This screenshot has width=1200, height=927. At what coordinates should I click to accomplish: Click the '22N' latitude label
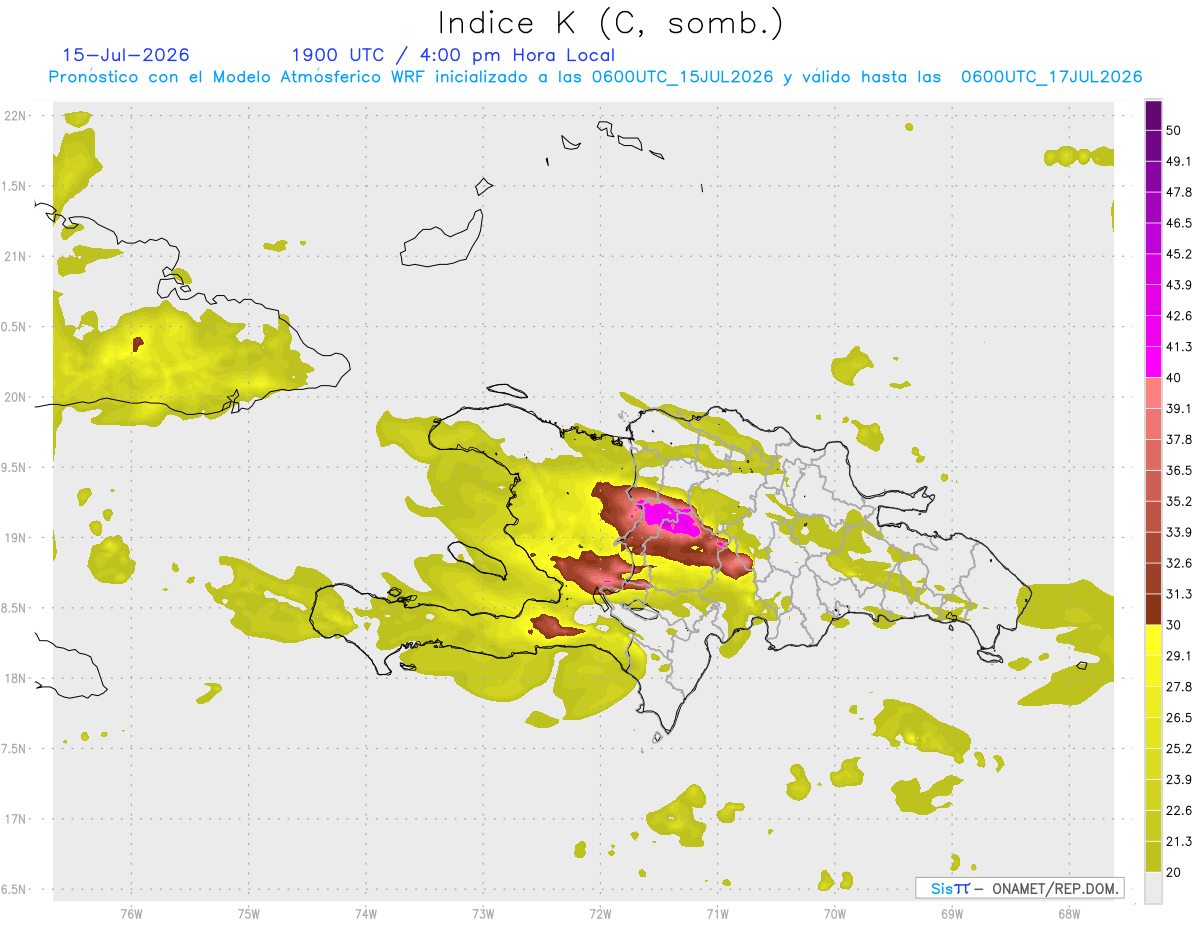click(15, 115)
